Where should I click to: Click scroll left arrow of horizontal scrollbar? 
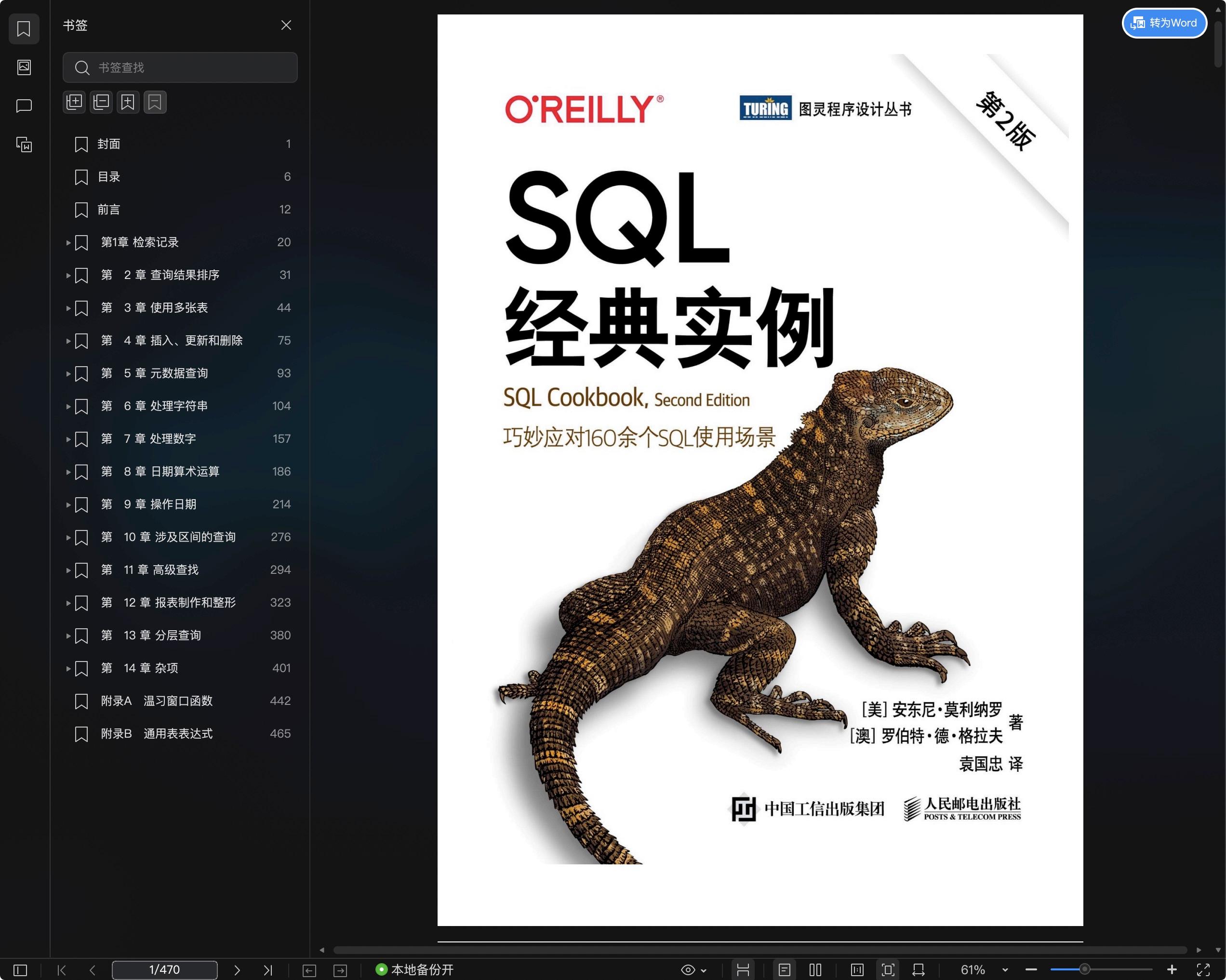click(322, 950)
